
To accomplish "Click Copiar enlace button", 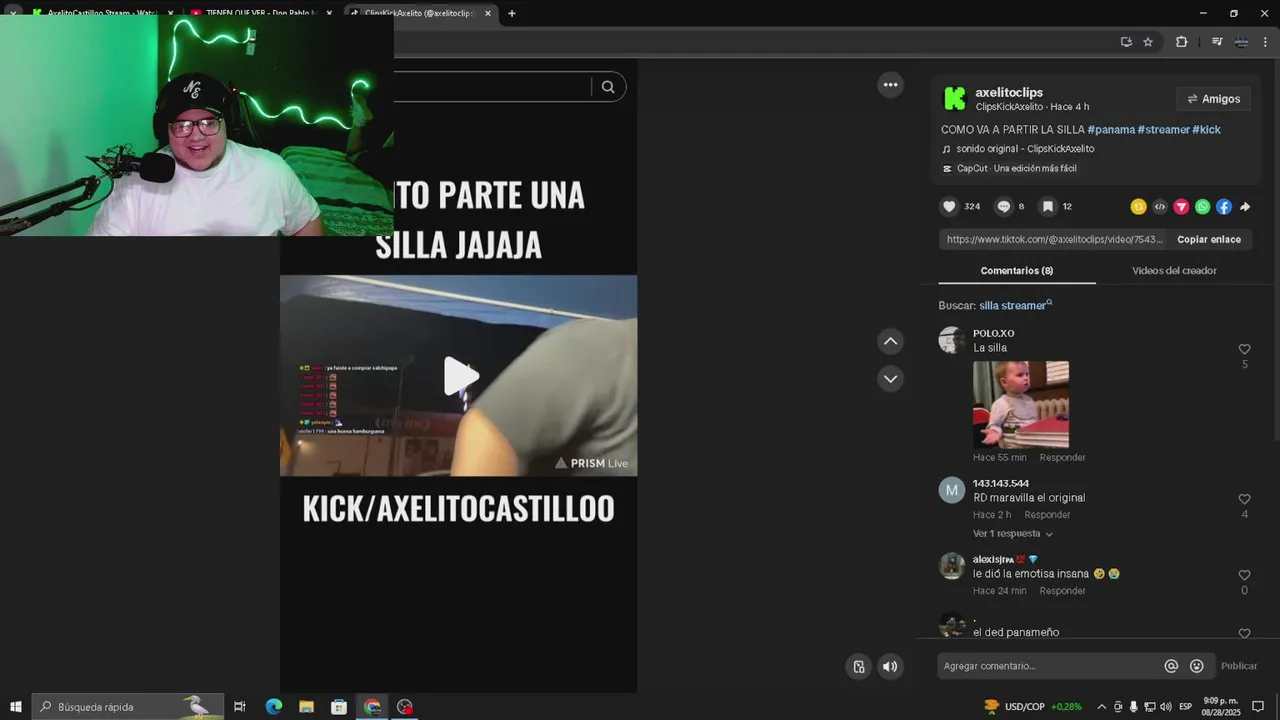I will [x=1209, y=240].
